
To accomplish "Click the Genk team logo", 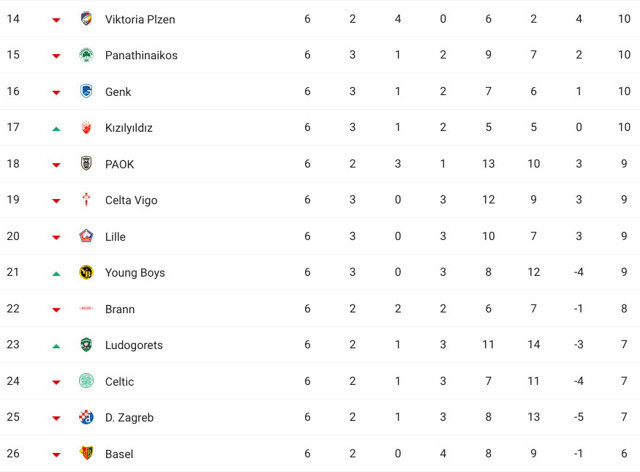I will (x=86, y=91).
